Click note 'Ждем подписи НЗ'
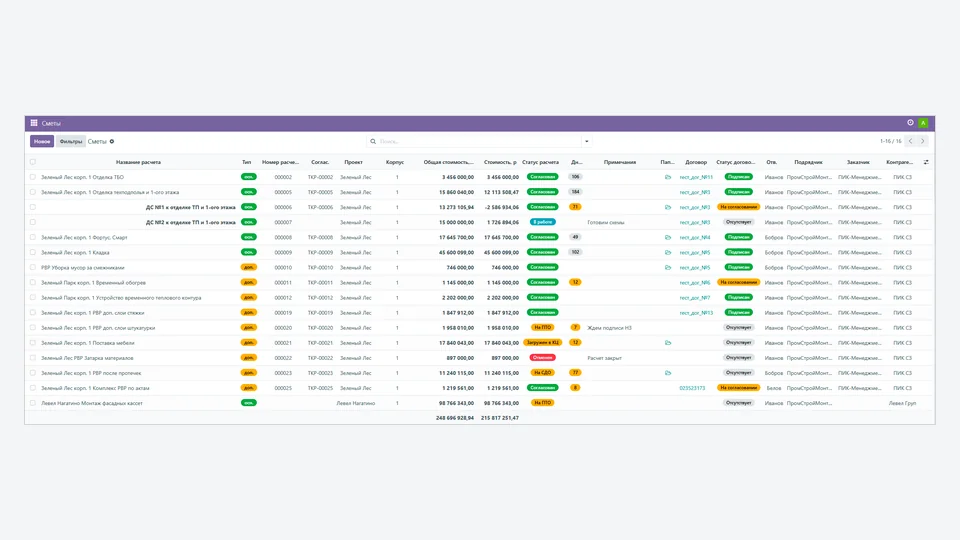 pos(609,328)
